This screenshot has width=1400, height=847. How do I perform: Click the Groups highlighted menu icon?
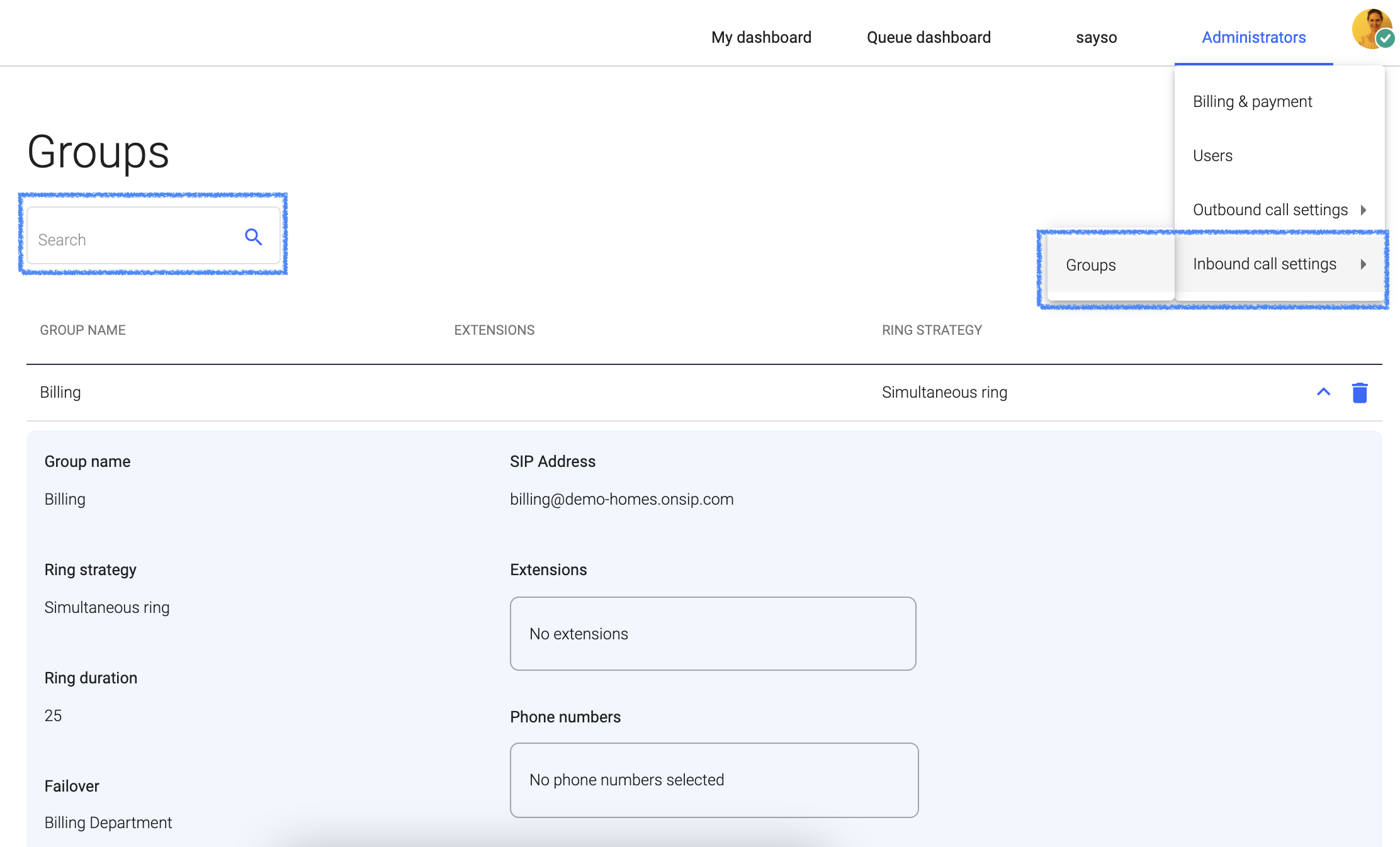pos(1090,264)
